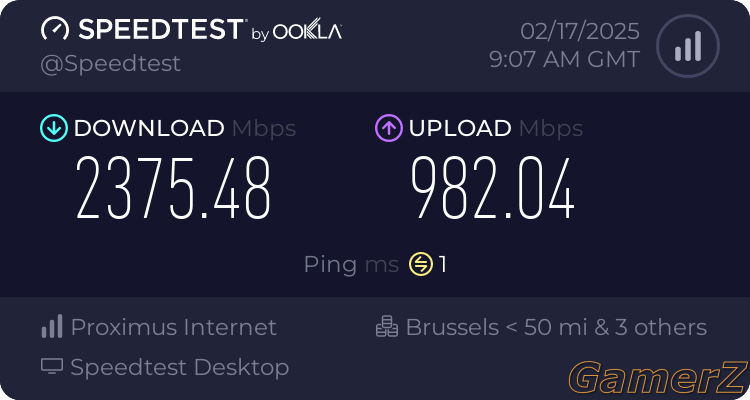
Task: Click the server location icon near Brussels
Action: (x=386, y=326)
